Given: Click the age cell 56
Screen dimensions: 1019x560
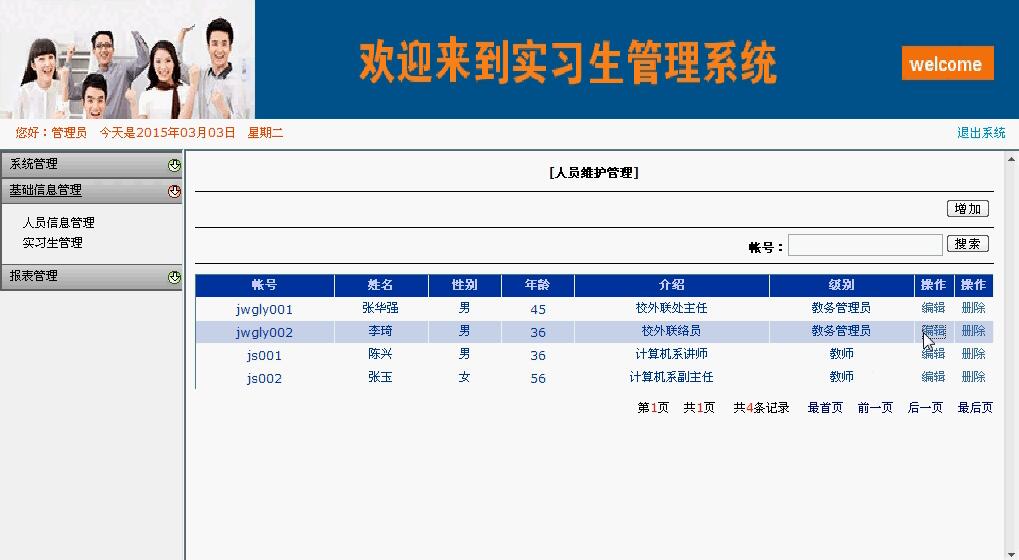Looking at the screenshot, I should tap(538, 378).
